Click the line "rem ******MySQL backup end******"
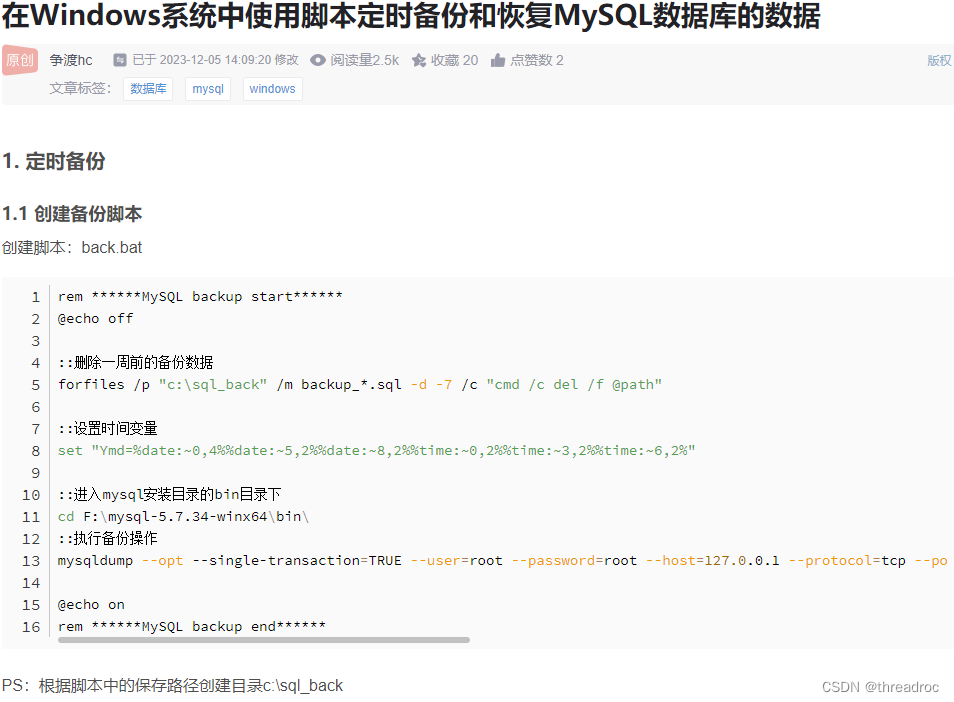Screen dimensions: 954x702 click(192, 627)
